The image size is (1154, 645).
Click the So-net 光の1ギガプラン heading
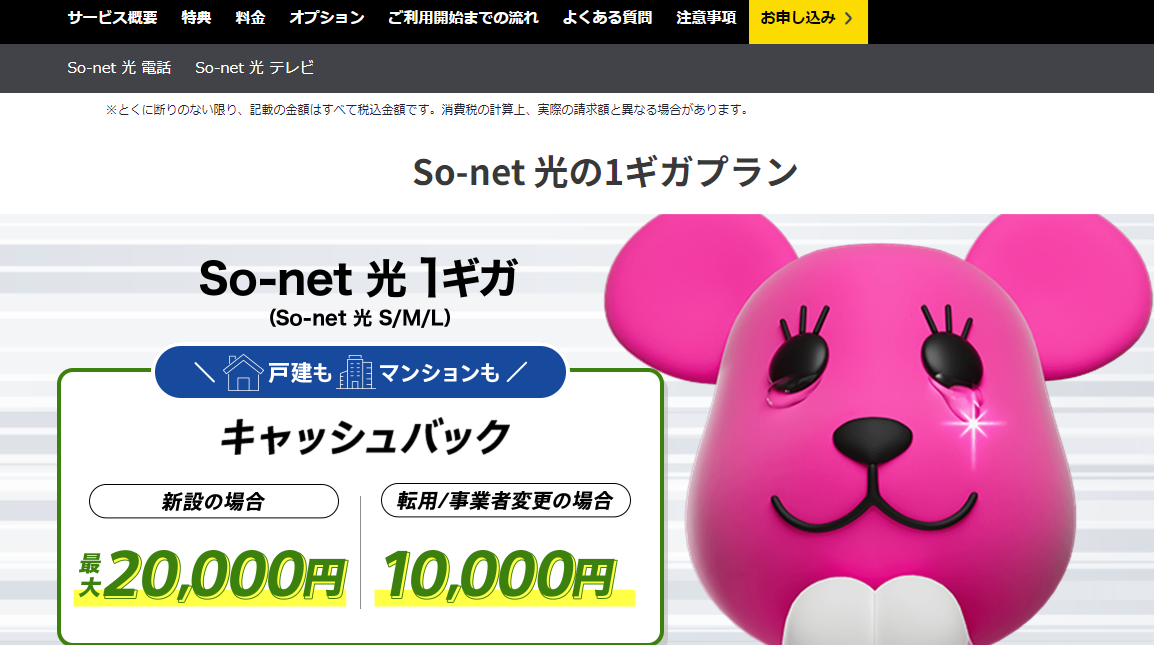(605, 172)
